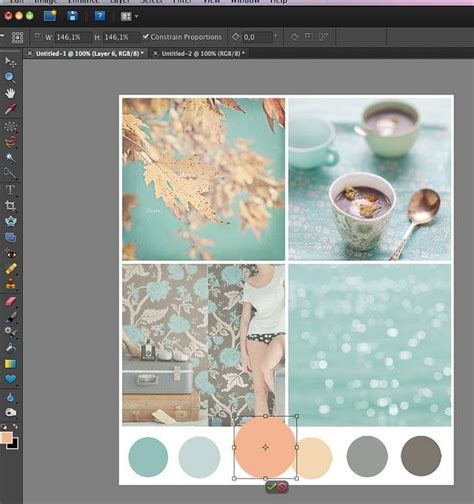Select the Gradient tool
This screenshot has width=474, height=504.
coord(10,364)
